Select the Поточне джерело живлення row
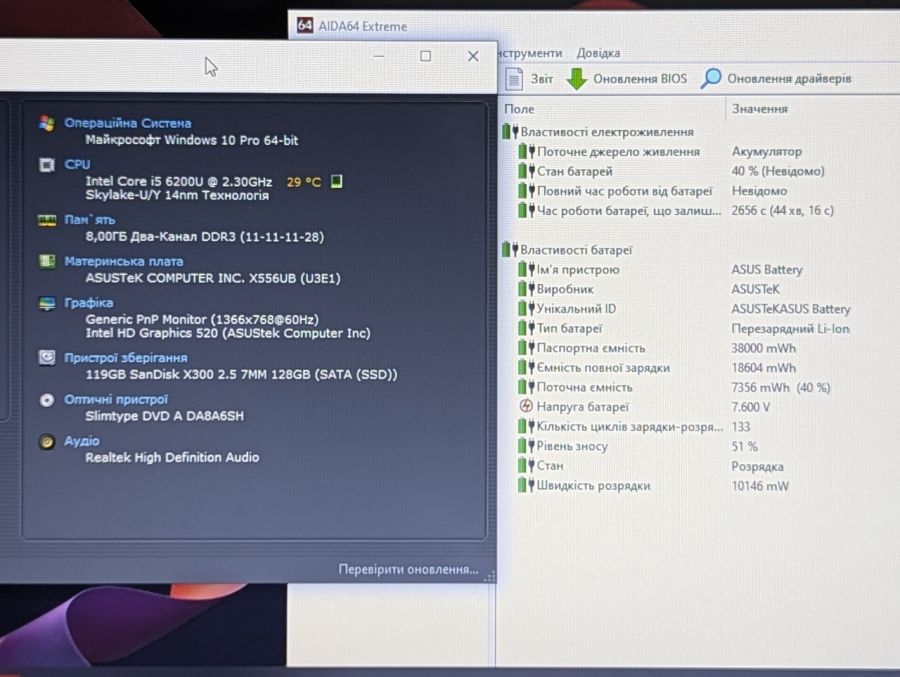Viewport: 900px width, 677px height. [699, 152]
